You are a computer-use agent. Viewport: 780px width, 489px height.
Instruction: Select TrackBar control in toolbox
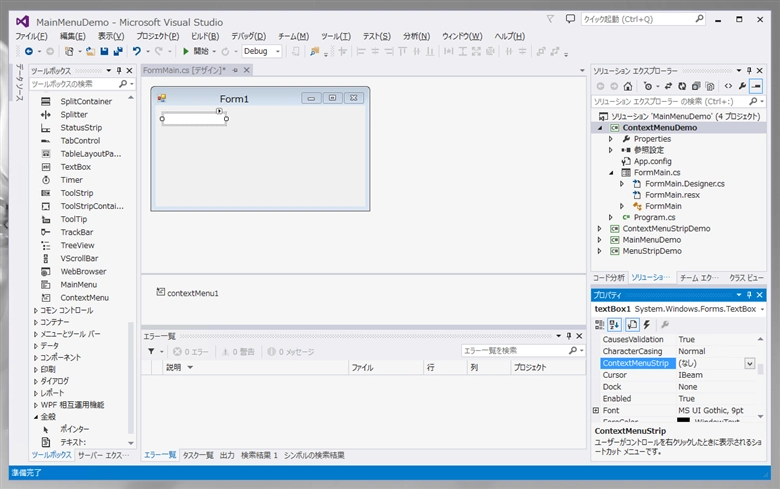pyautogui.click(x=77, y=232)
